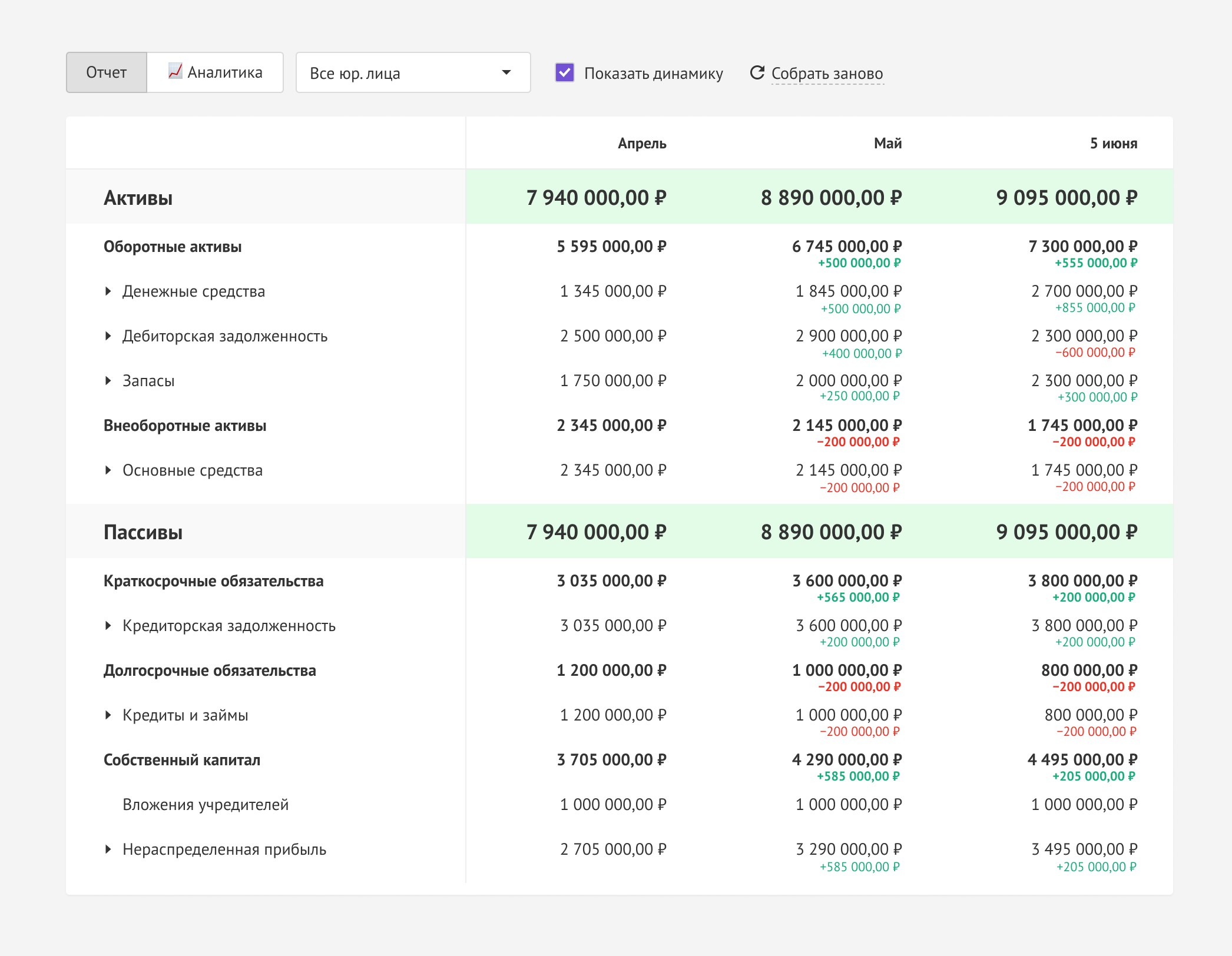This screenshot has height=956, width=1232.
Task: Click the Пассивы section header
Action: [x=143, y=532]
